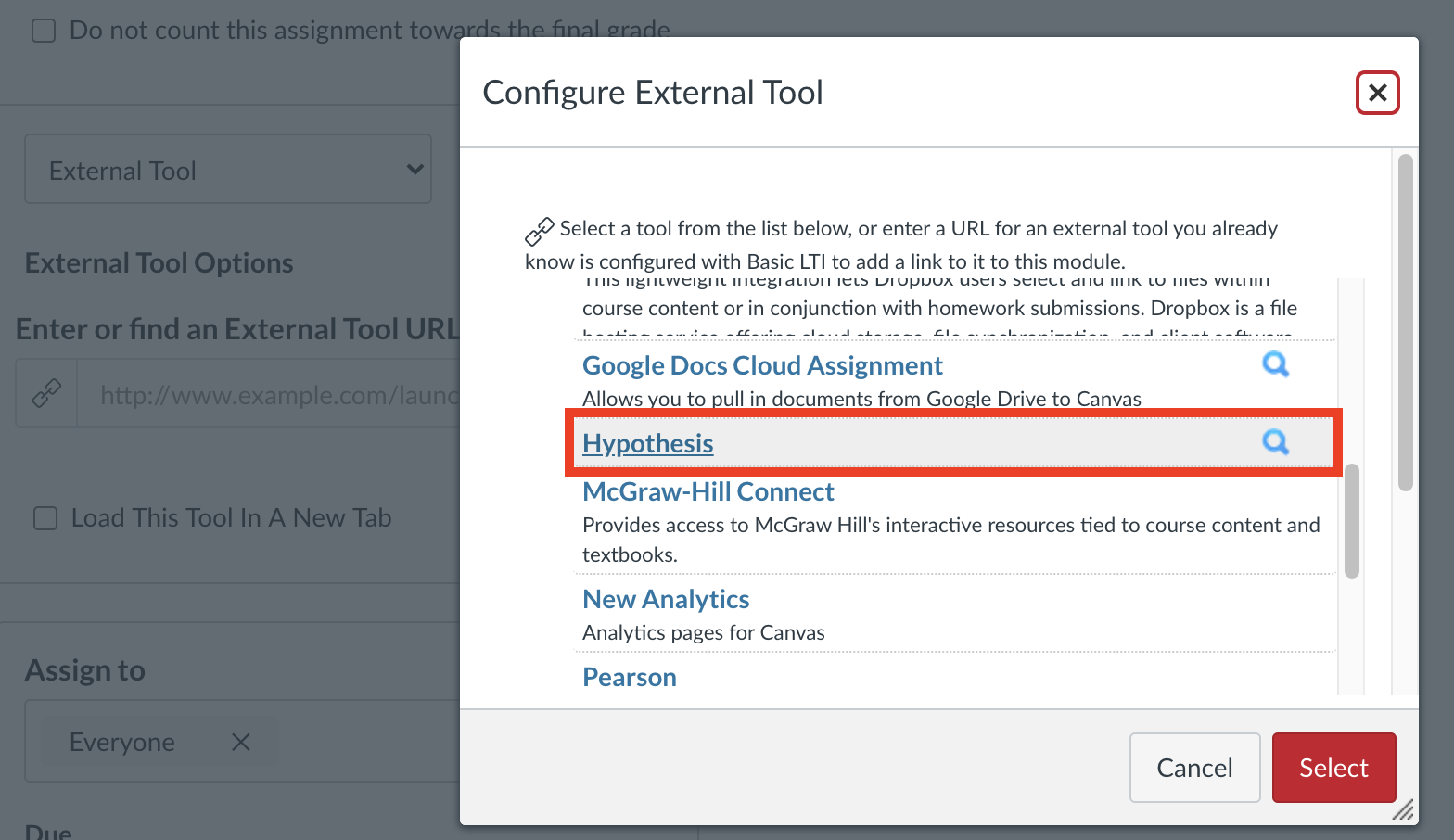Toggle Load This Tool In A New Tab
Image resolution: width=1454 pixels, height=840 pixels.
[45, 518]
